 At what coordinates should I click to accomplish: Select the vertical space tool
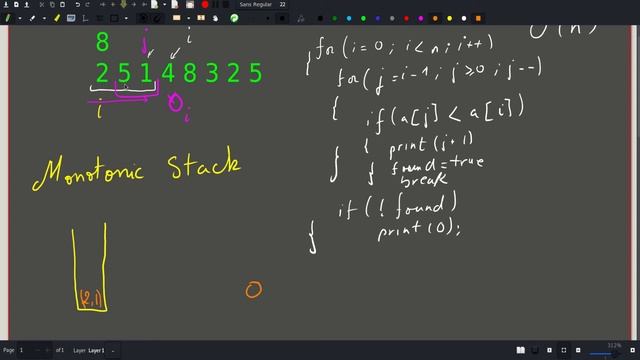click(201, 18)
